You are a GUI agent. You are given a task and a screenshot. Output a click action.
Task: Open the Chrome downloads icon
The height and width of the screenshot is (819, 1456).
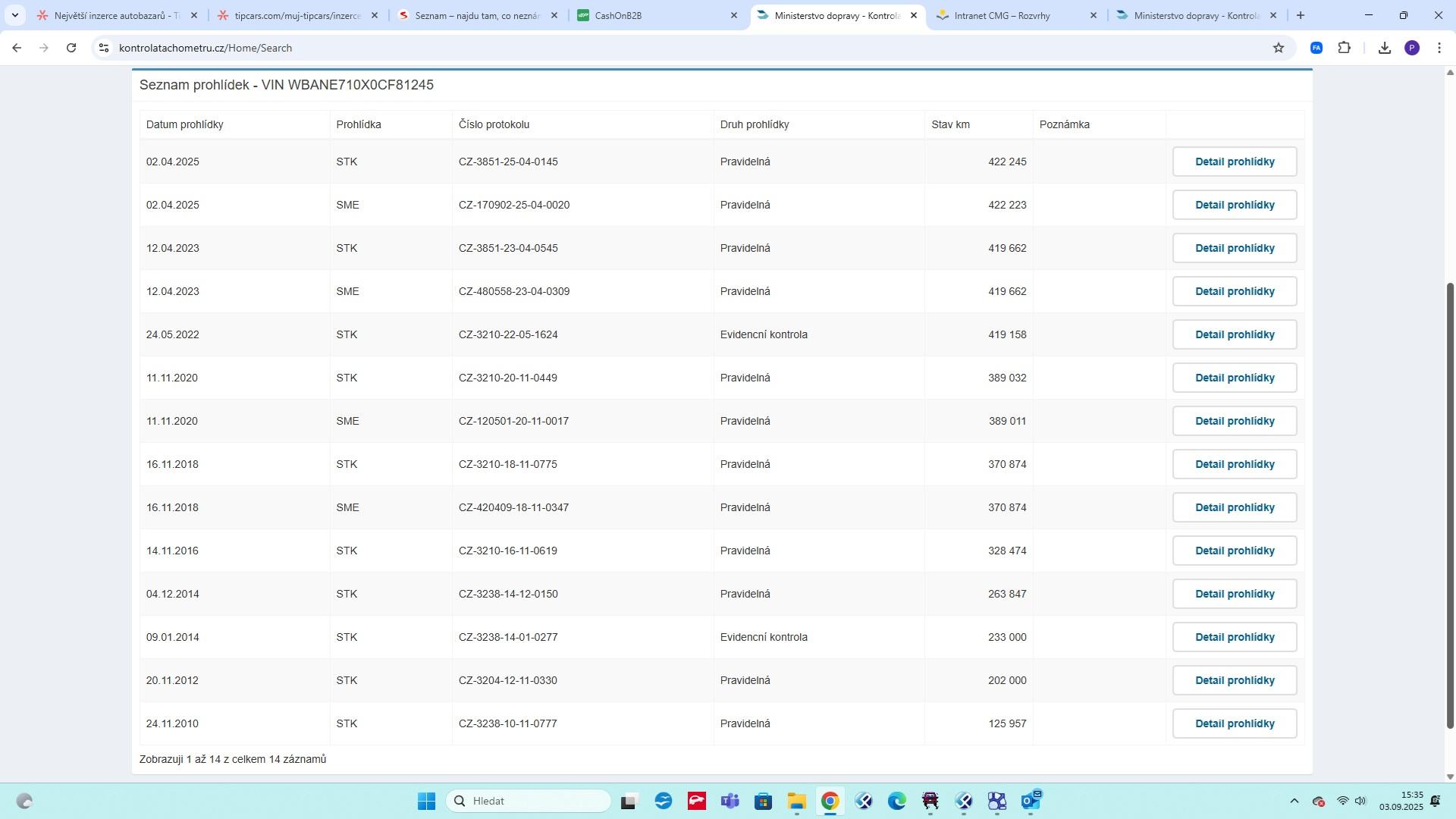[x=1385, y=48]
